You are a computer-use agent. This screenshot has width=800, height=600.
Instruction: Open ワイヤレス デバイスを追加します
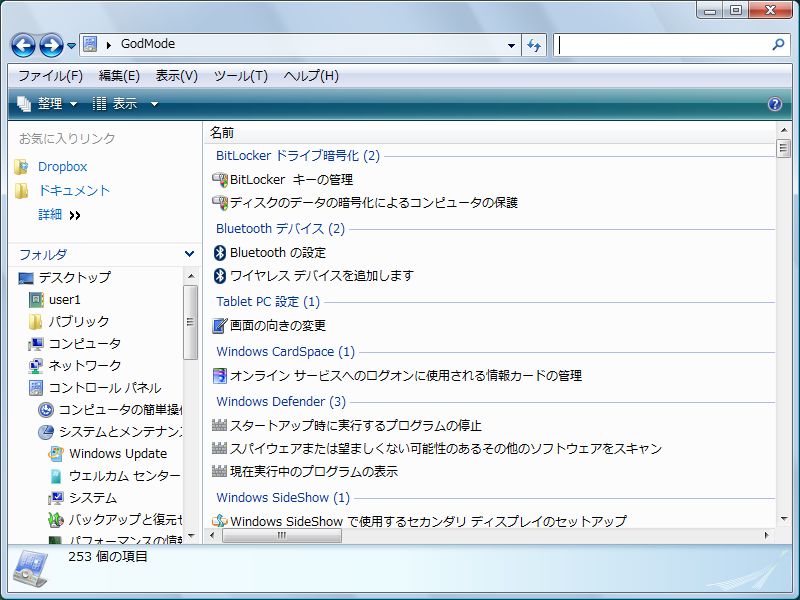pyautogui.click(x=322, y=276)
